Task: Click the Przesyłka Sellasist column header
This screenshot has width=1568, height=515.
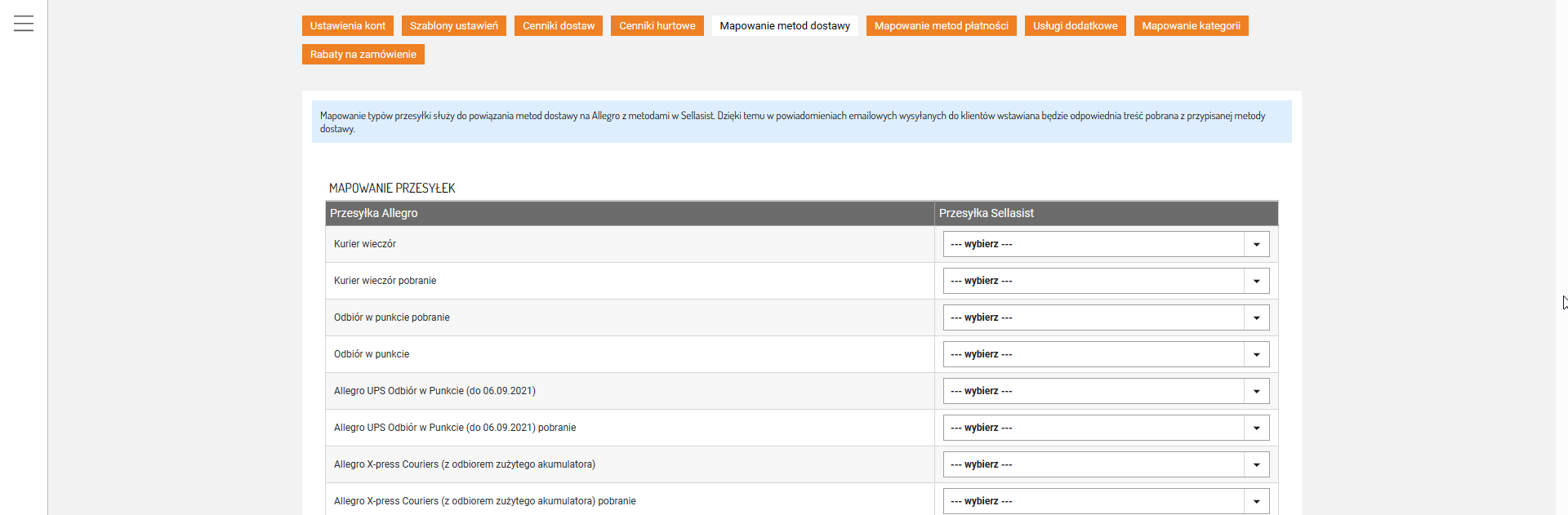Action: 1107,213
